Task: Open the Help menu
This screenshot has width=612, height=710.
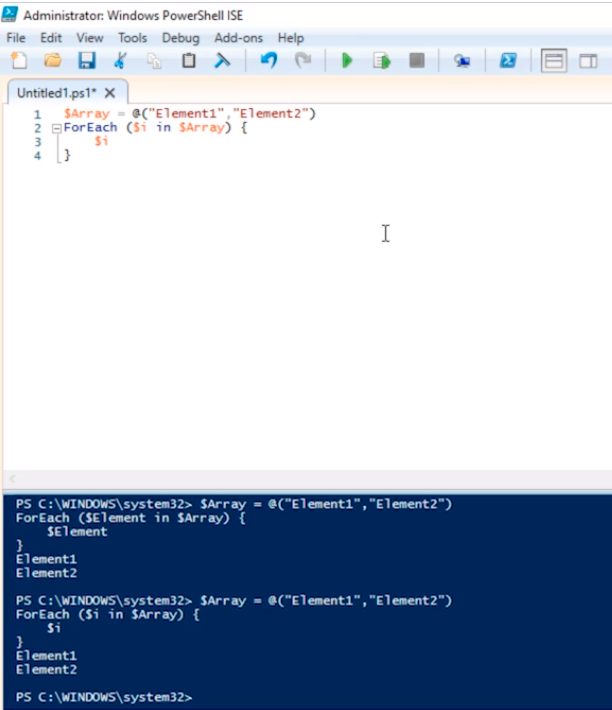Action: 291,38
